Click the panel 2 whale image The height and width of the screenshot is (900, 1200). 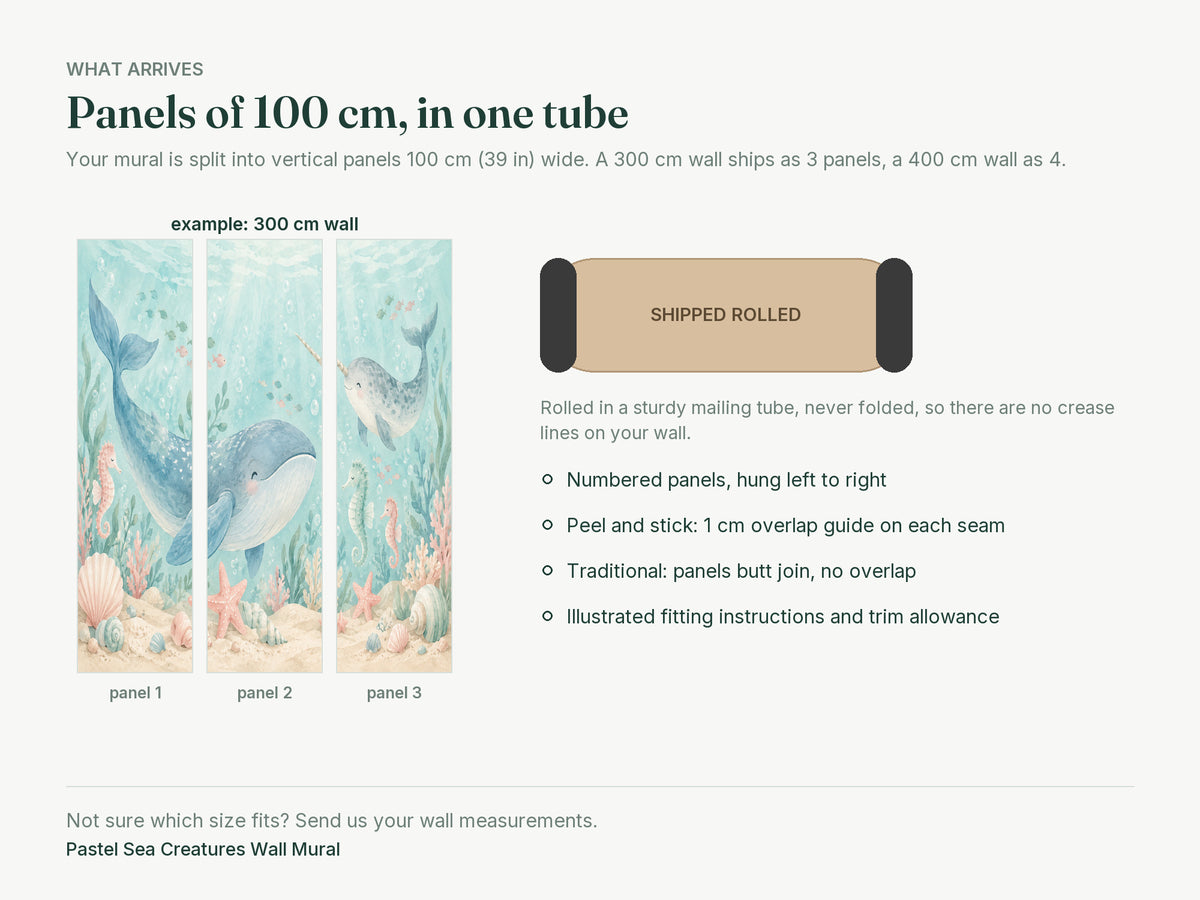click(265, 456)
